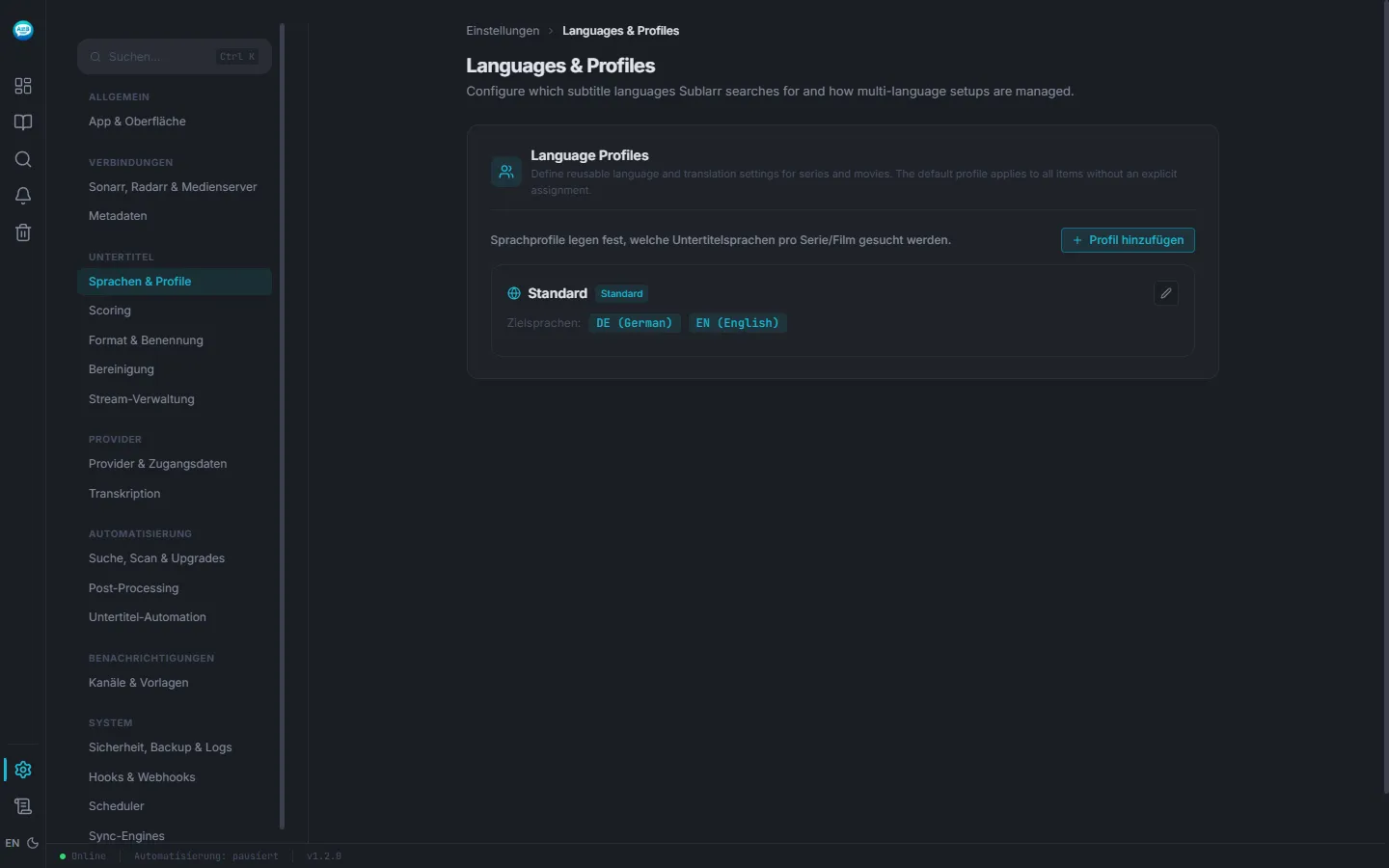This screenshot has height=868, width=1389.
Task: Click the Zielsprachen label
Action: [544, 323]
